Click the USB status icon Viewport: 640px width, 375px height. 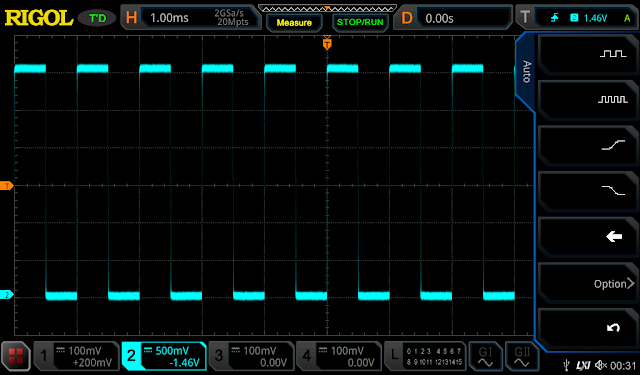pos(566,365)
